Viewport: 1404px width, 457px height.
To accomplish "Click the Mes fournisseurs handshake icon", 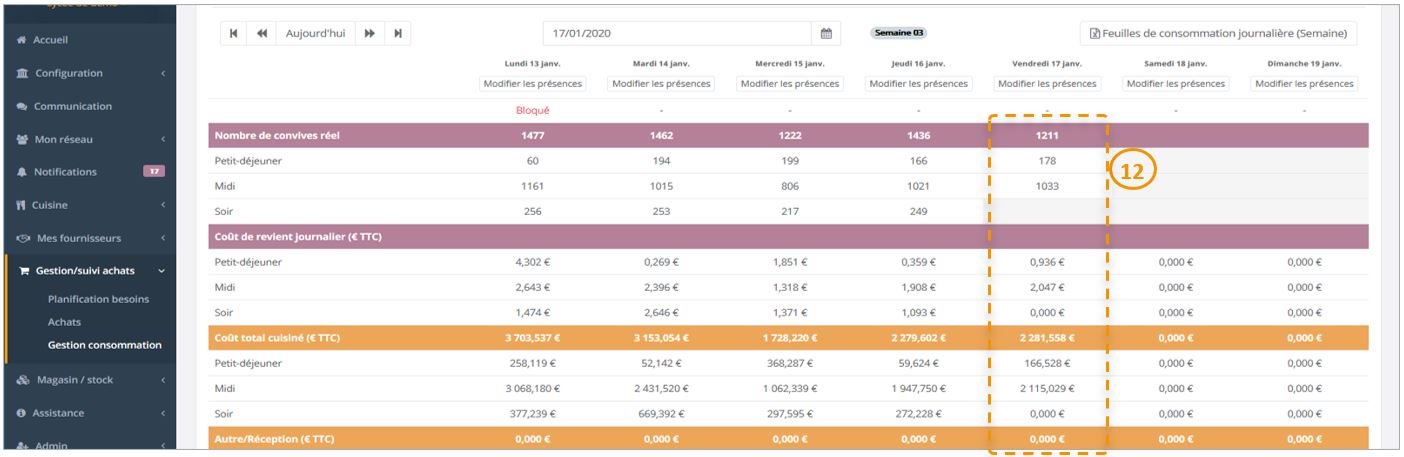I will (24, 238).
